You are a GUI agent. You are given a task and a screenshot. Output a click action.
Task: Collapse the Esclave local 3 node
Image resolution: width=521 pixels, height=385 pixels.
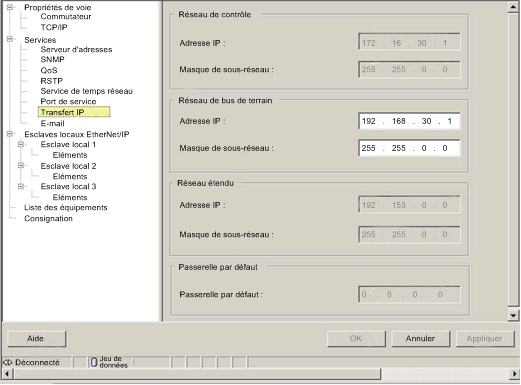21,186
